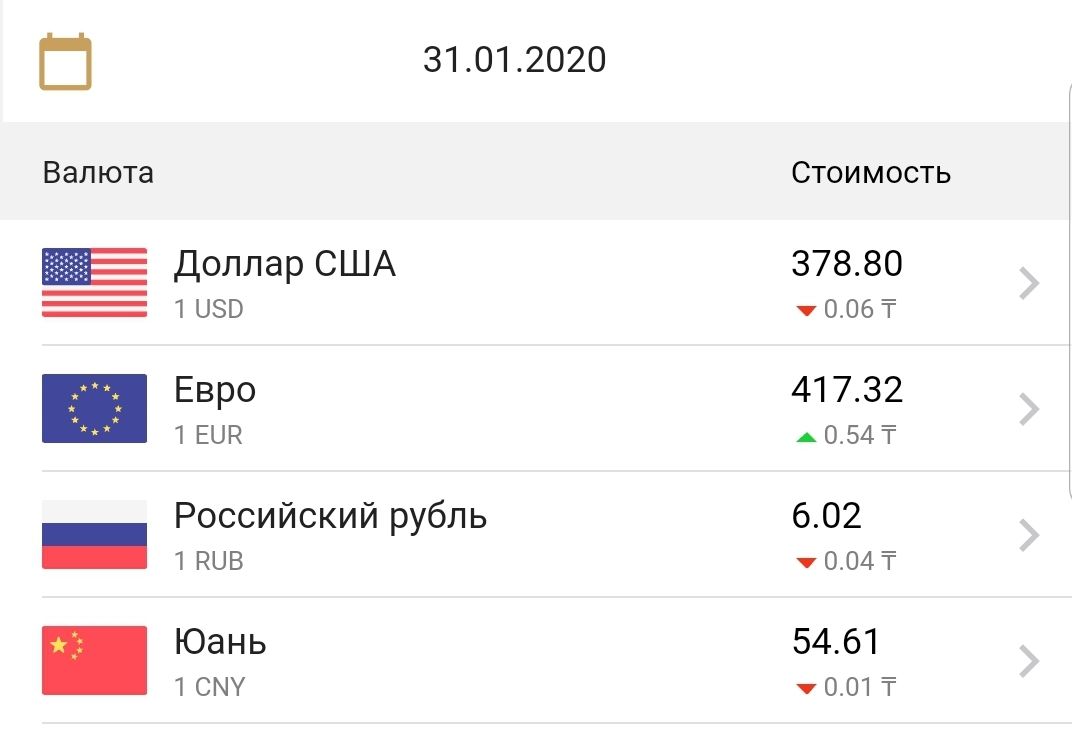The height and width of the screenshot is (736, 1072).
Task: Select the date 31.01.2020
Action: tap(514, 59)
